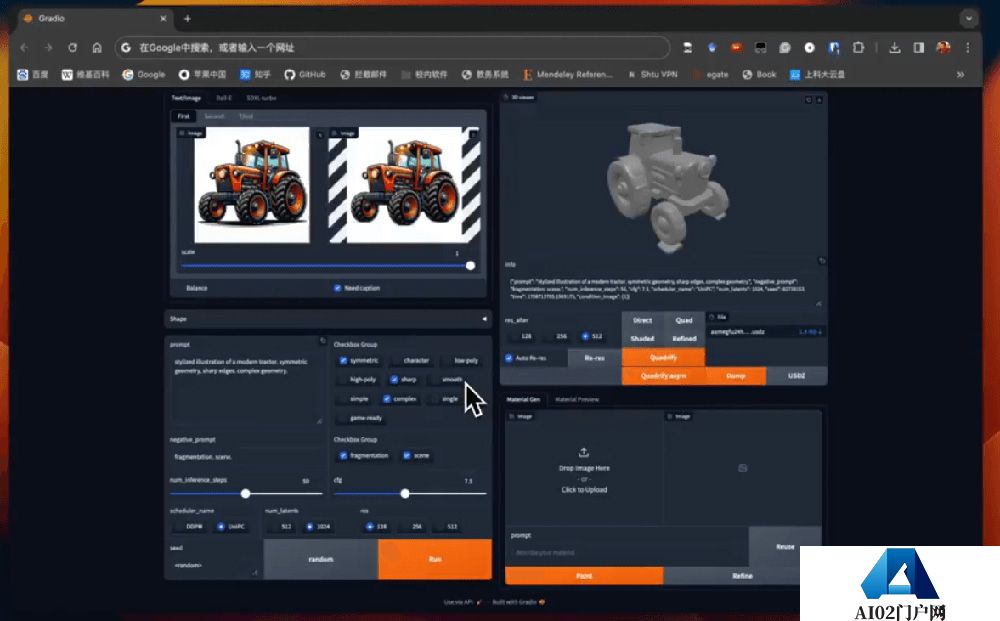Open the browser home page icon
The width and height of the screenshot is (1000, 621).
[97, 48]
